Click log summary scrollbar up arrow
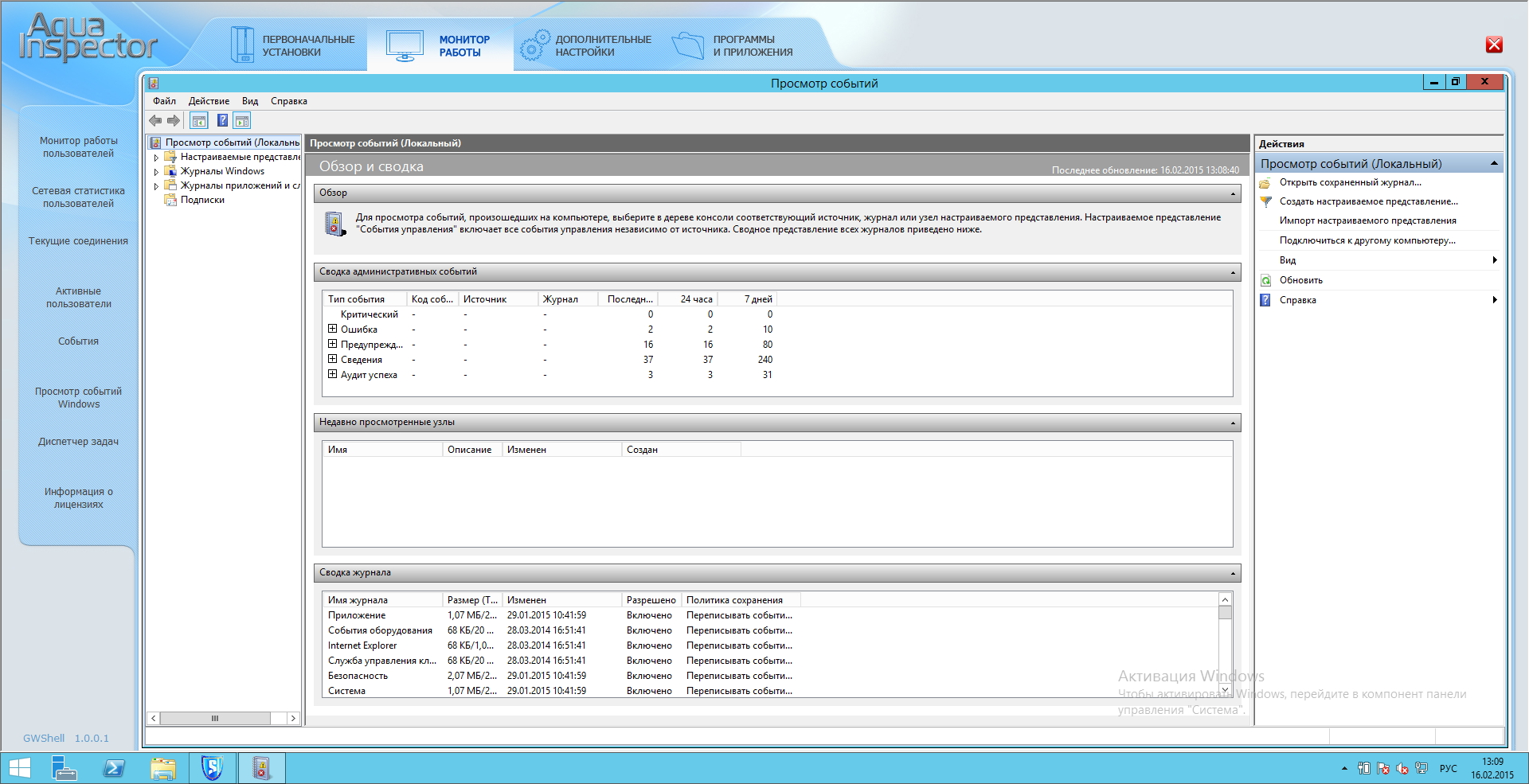 click(x=1225, y=599)
